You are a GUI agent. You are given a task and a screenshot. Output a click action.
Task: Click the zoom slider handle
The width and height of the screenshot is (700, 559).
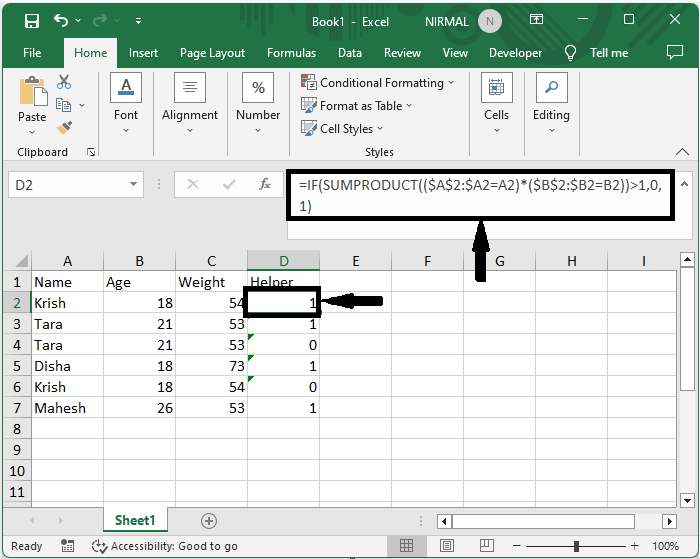[577, 546]
